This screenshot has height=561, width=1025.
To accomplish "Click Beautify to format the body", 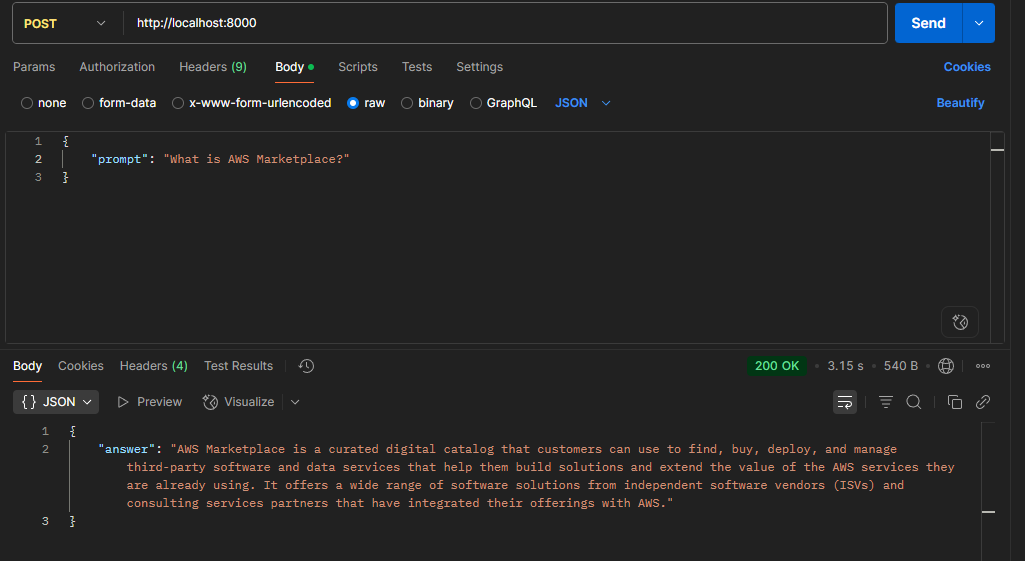I will 960,103.
